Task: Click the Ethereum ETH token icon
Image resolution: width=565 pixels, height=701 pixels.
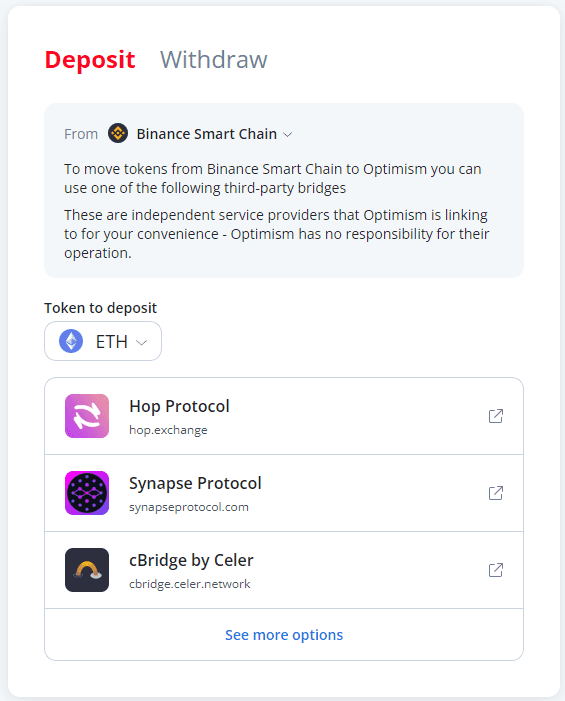Action: [71, 341]
